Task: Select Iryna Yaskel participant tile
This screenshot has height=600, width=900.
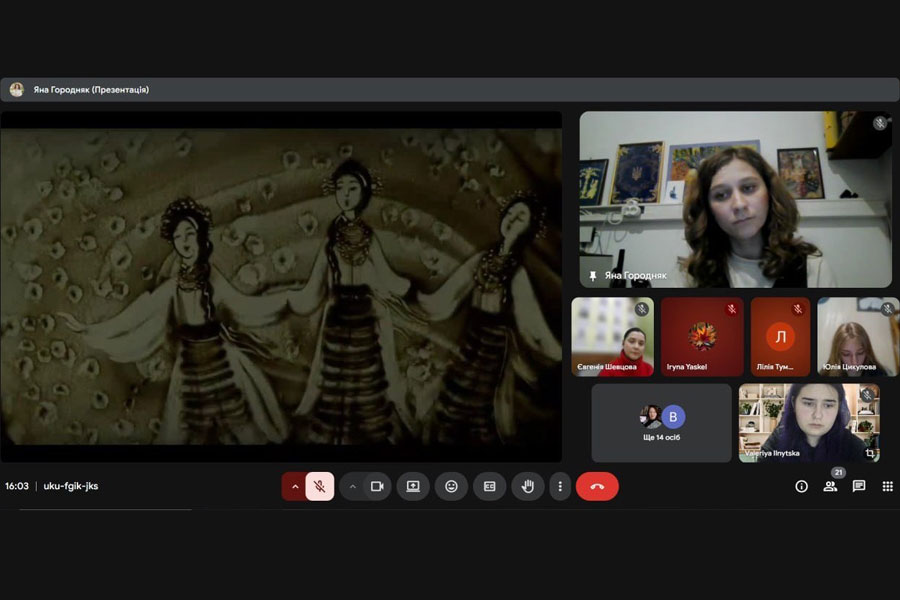Action: 702,337
